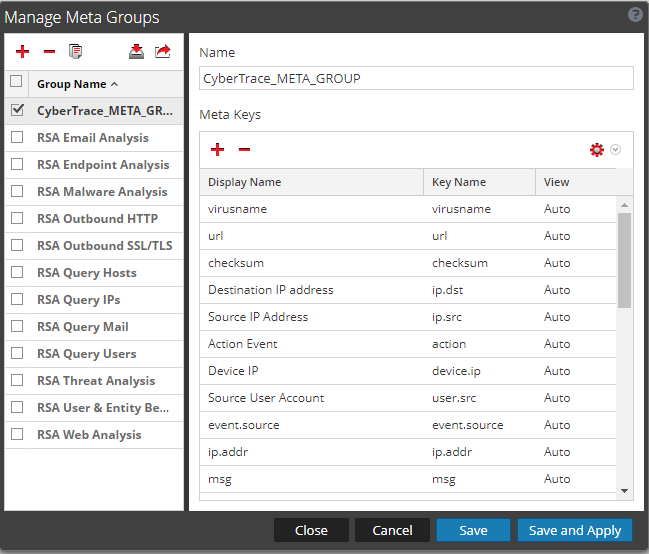Click the Cancel button

pyautogui.click(x=392, y=530)
